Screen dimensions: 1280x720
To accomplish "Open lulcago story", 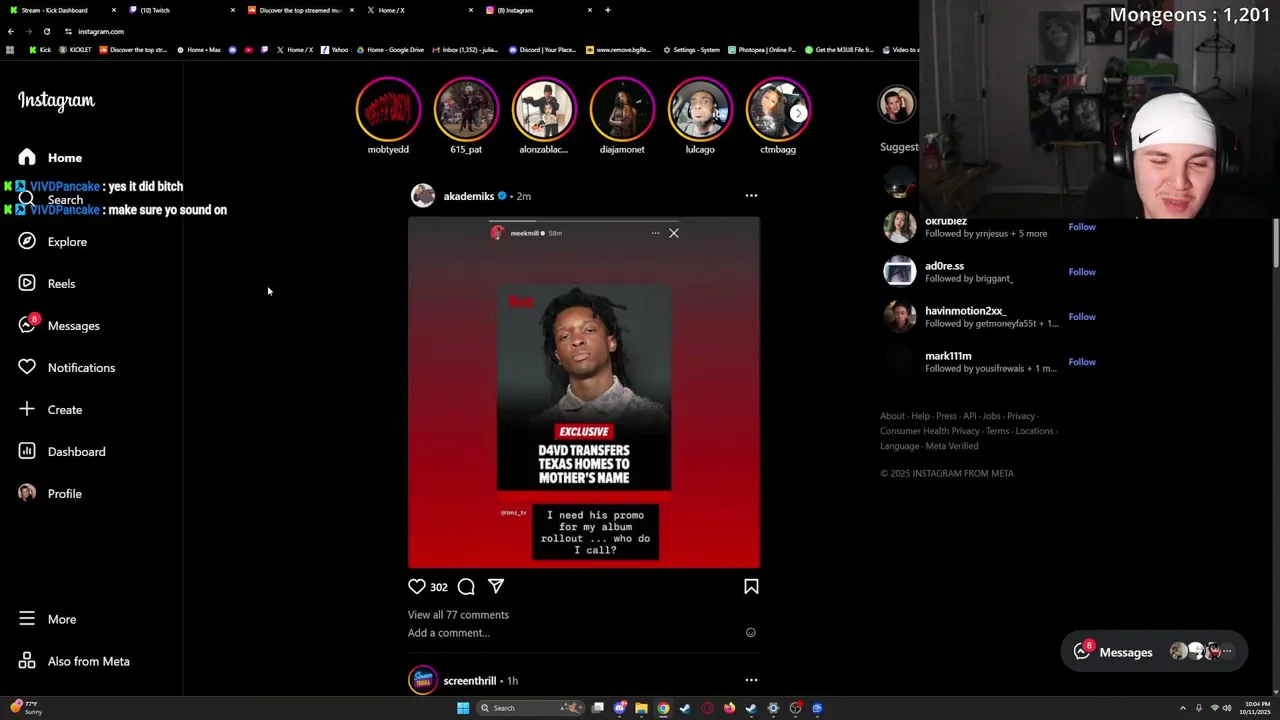I will (700, 109).
